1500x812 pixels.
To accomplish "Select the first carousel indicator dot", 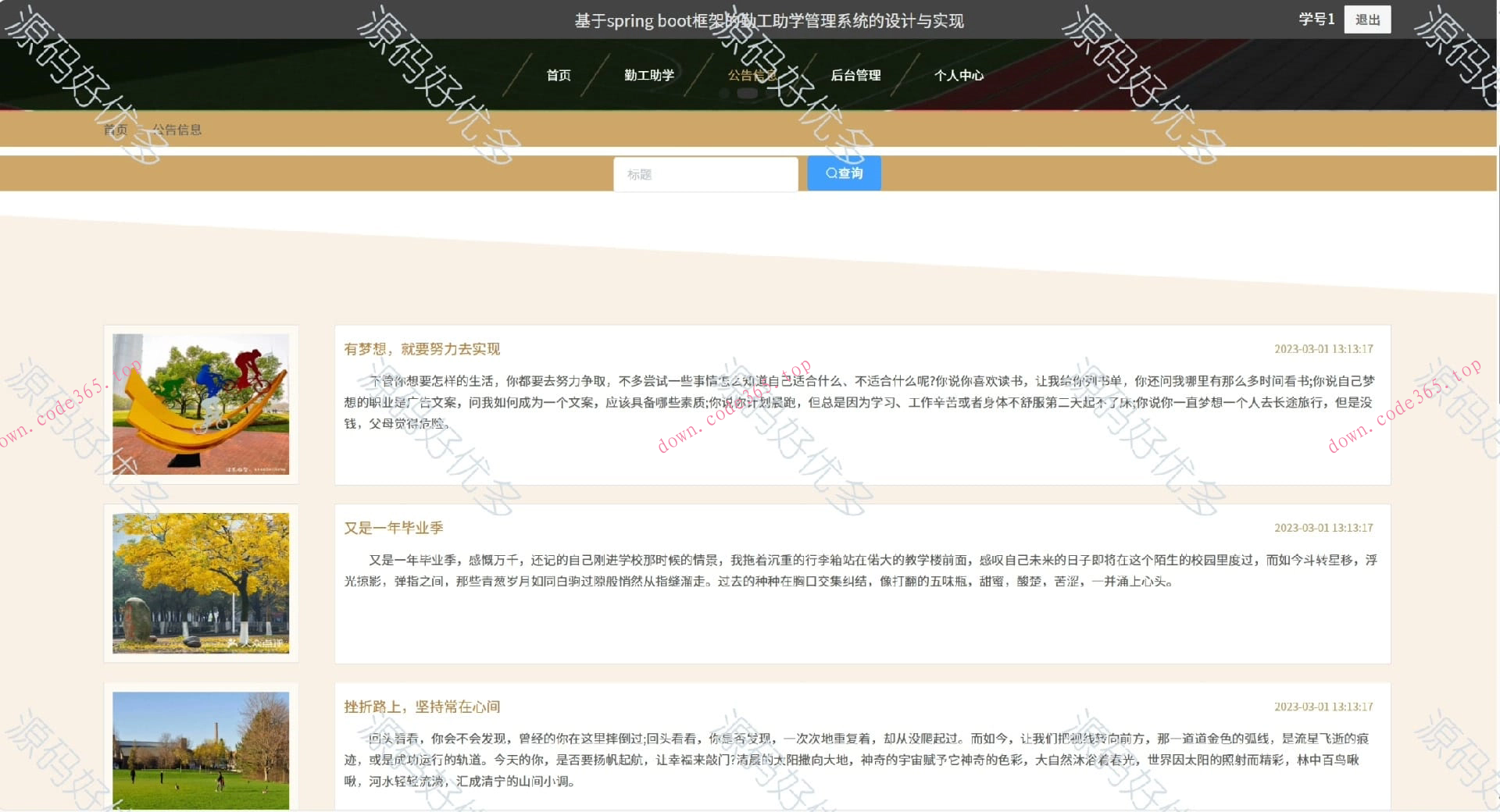I will pyautogui.click(x=724, y=92).
